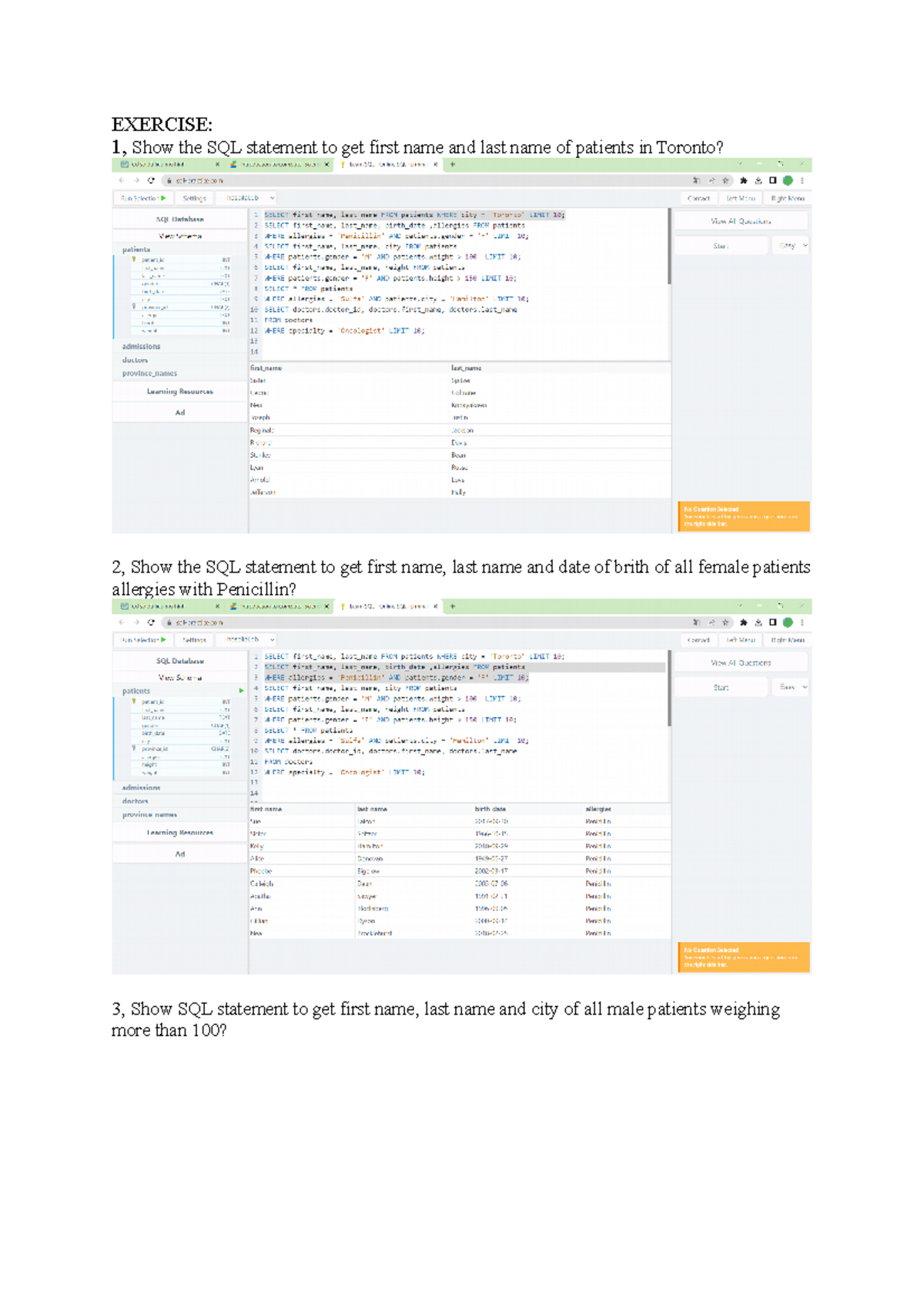Select third browser tab in question 1 screenshot

coord(388,165)
